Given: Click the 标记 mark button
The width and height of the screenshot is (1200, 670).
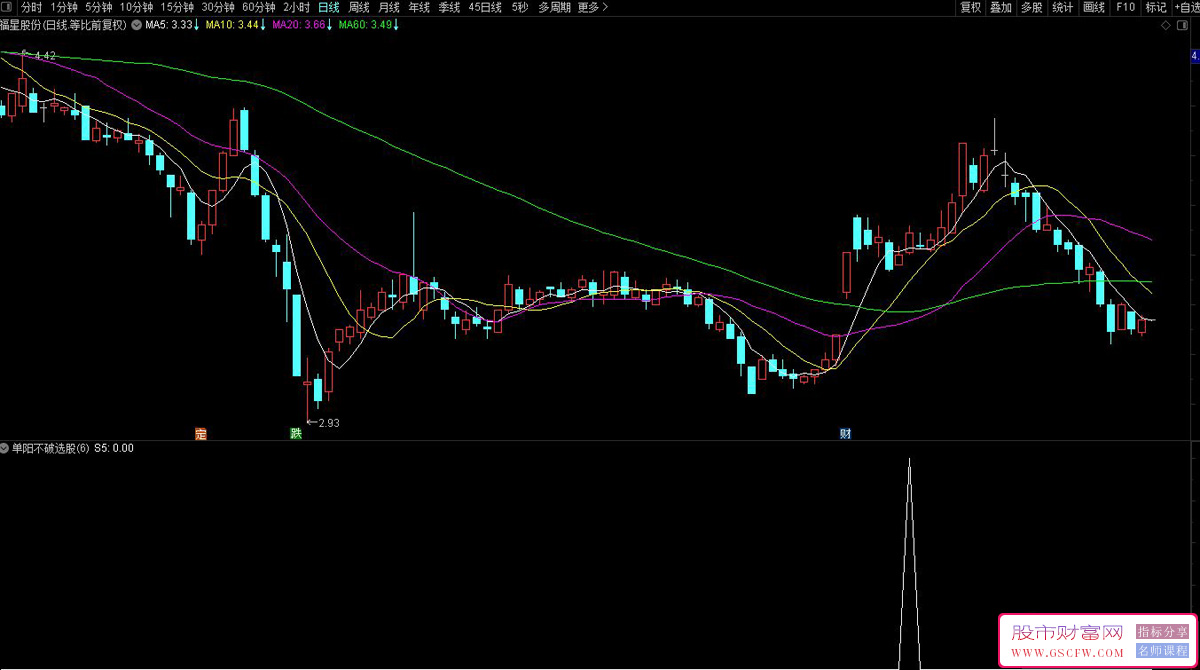Looking at the screenshot, I should coord(1156,7).
